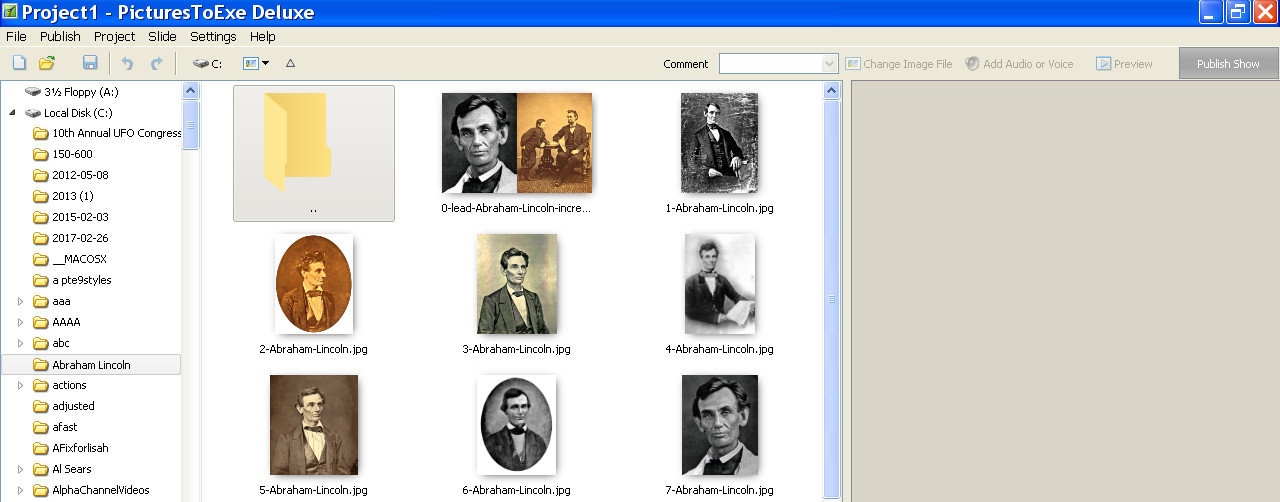This screenshot has height=502, width=1280.
Task: Open the Publish menu
Action: (60, 36)
